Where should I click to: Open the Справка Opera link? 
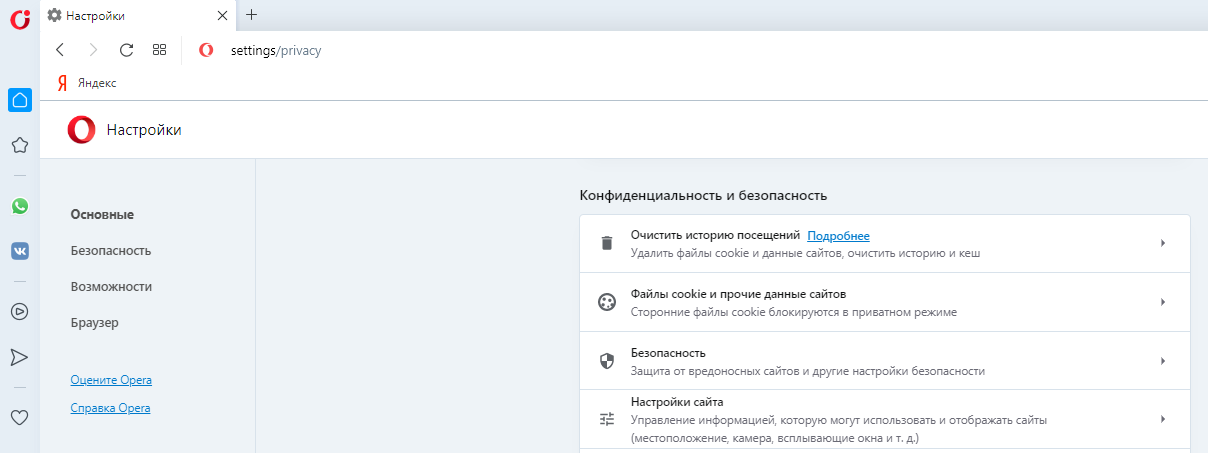tap(111, 408)
